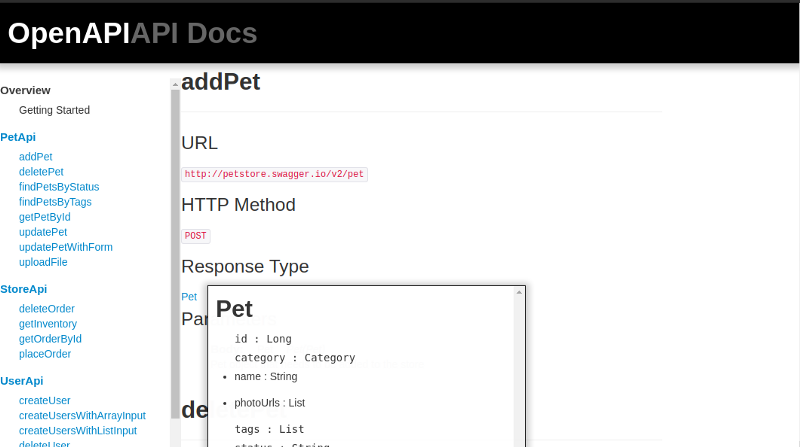Click the sidebar vertical scrollbar

click(175, 250)
